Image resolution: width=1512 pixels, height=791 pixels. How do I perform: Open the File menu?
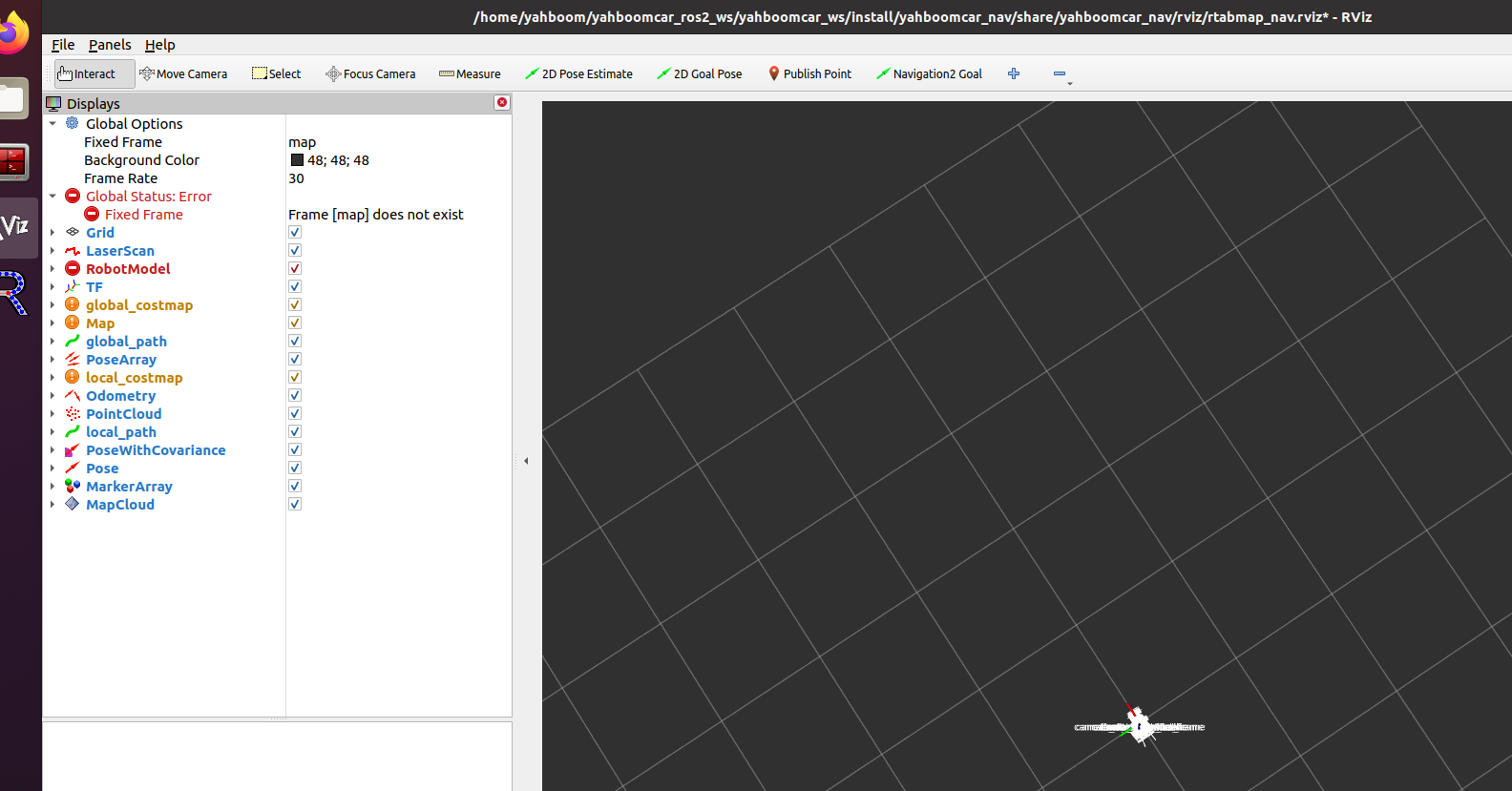63,45
